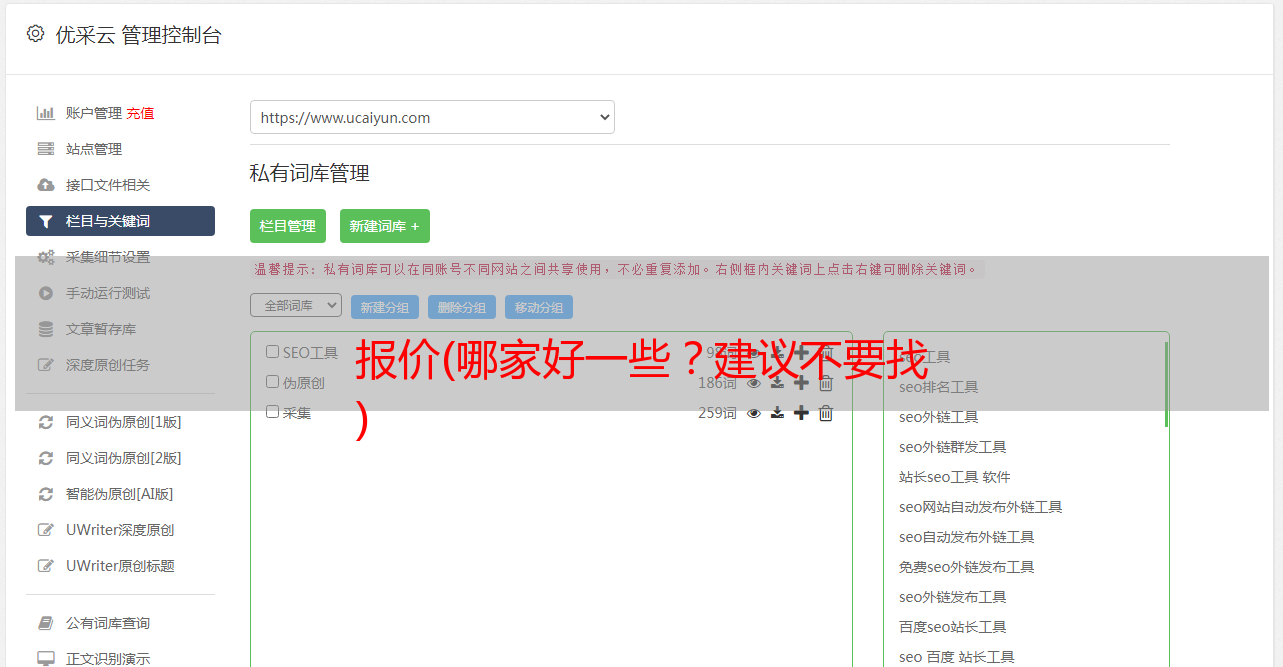Click the eye icon in the 采集 row

pyautogui.click(x=754, y=413)
